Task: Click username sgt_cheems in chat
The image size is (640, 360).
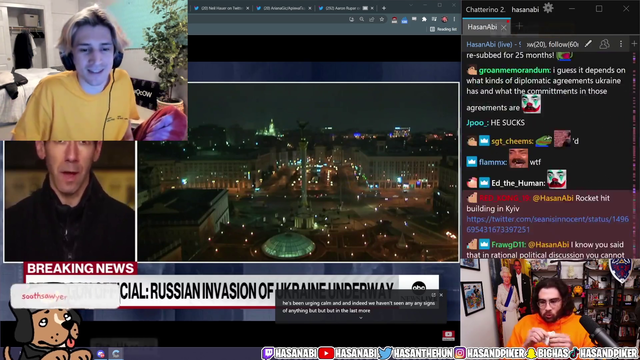Action: (x=512, y=141)
